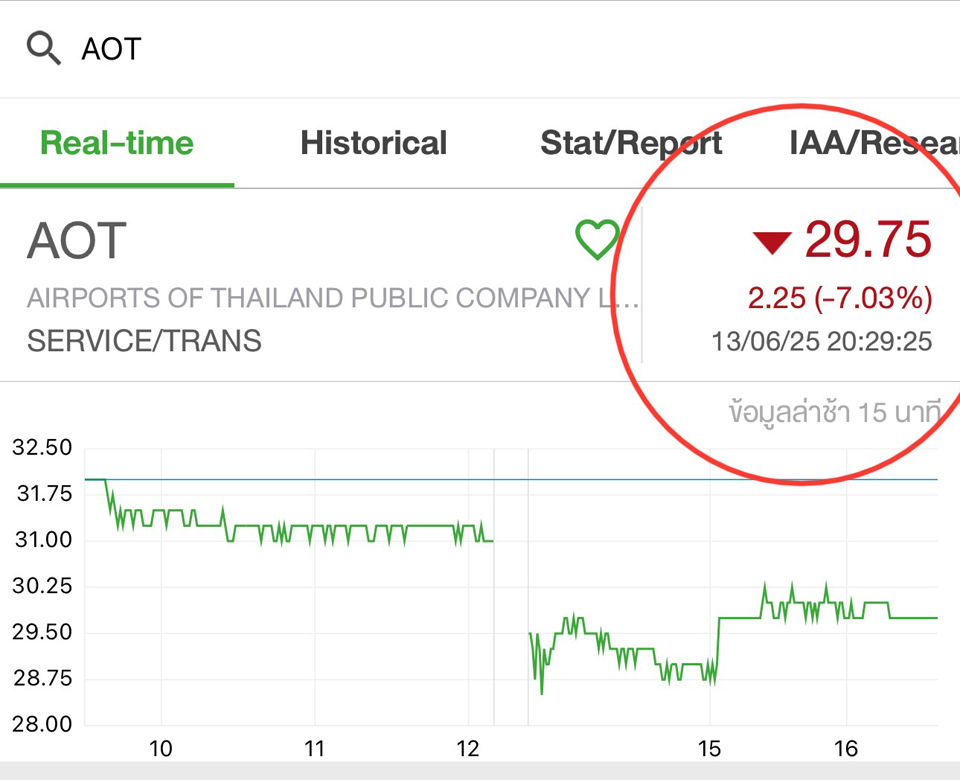Click the change value 2.25 (-7.03%)
The image size is (960, 780).
(x=840, y=298)
